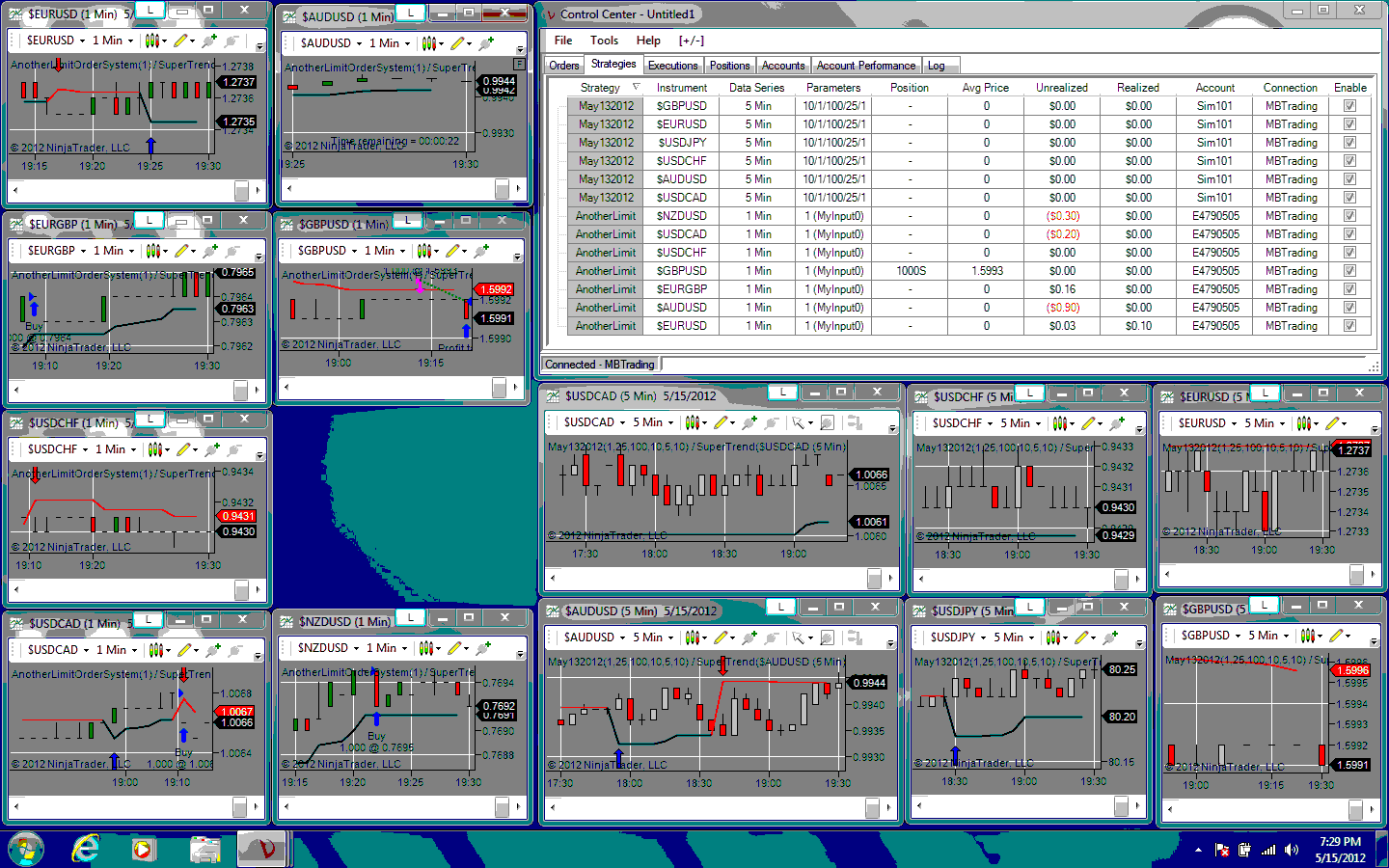Screen dimensions: 1389x868
Task: Open chart style picker in $USDJPY 5 Min chart
Action: click(1057, 637)
